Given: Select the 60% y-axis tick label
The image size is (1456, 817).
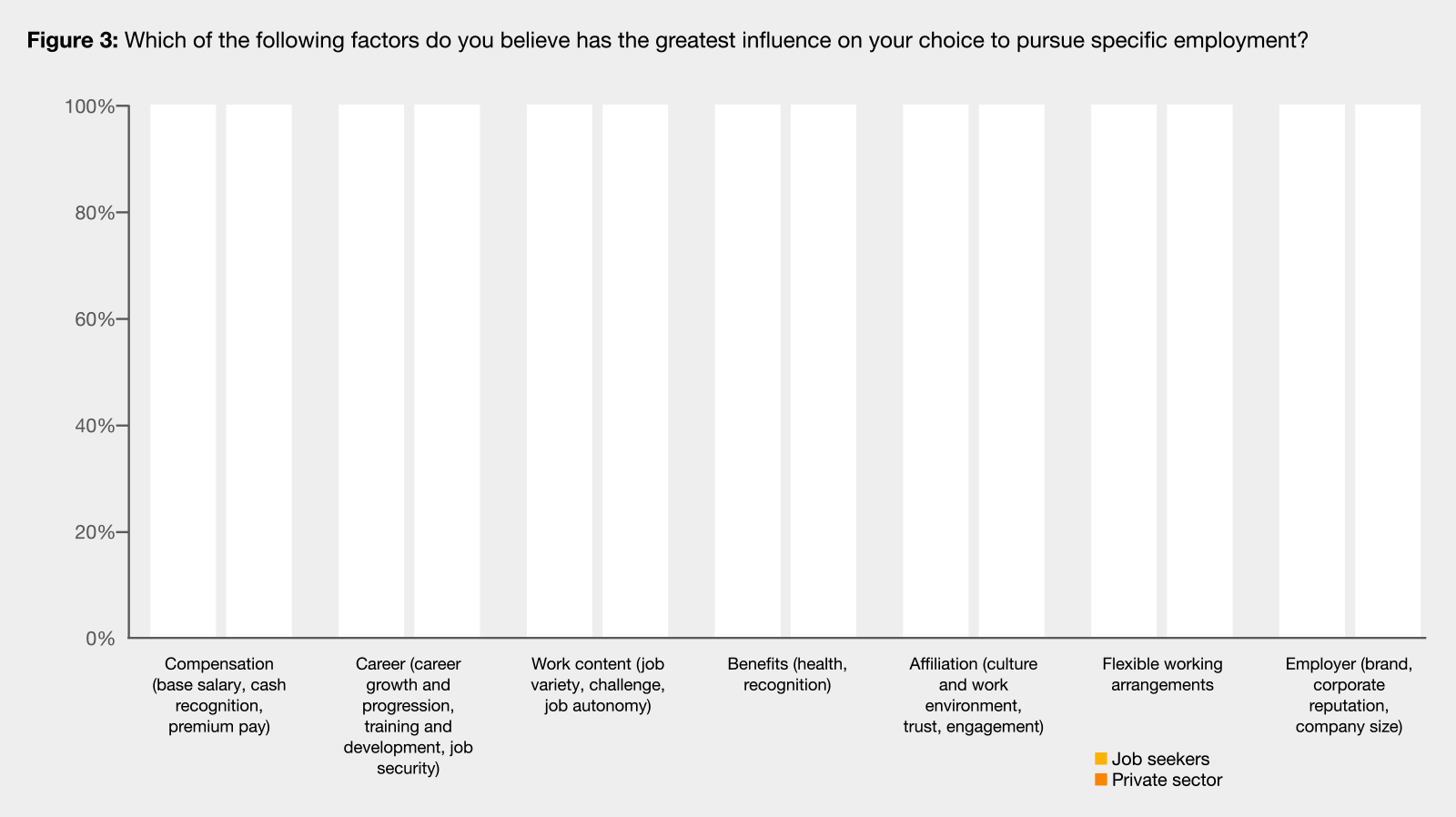Looking at the screenshot, I should click(93, 319).
